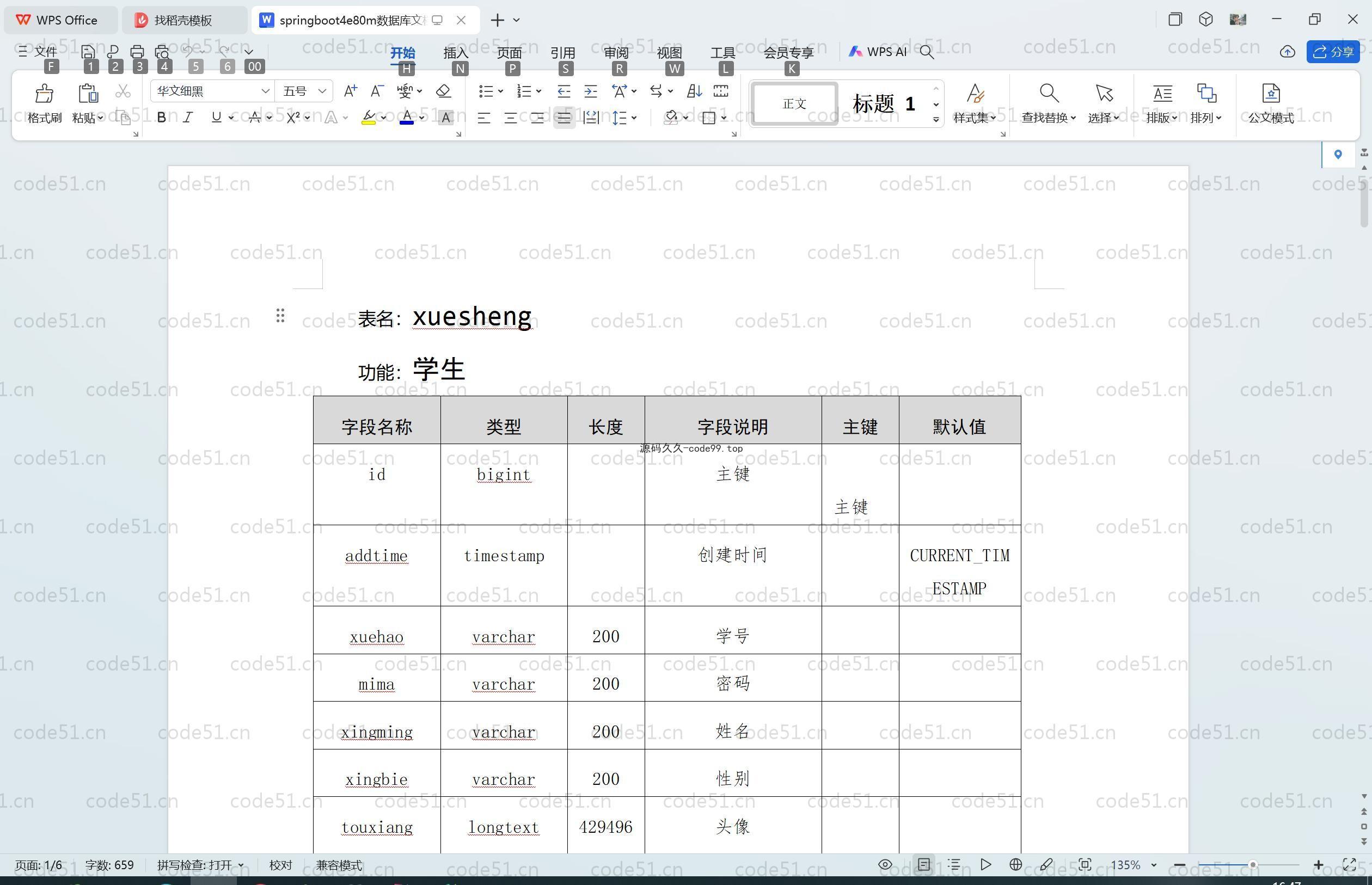Click the Character shading icon
The height and width of the screenshot is (885, 1372).
445,118
